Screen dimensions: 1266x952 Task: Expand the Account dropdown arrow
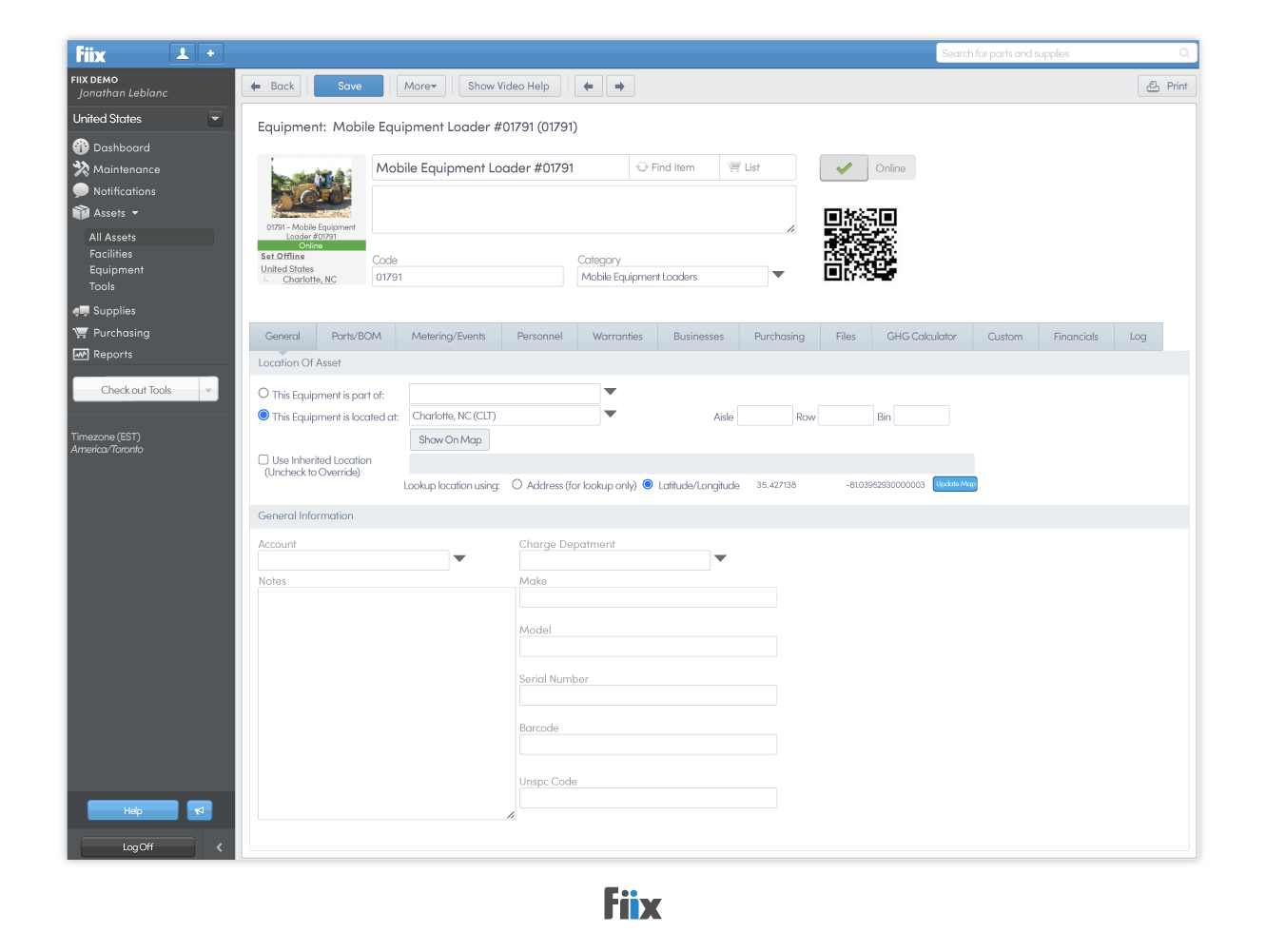459,559
